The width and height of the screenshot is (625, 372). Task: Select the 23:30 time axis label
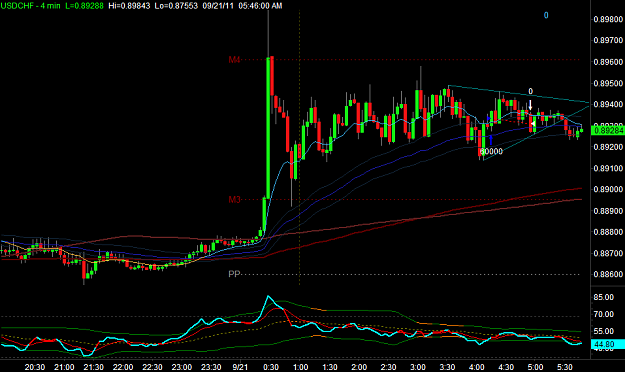(211, 367)
